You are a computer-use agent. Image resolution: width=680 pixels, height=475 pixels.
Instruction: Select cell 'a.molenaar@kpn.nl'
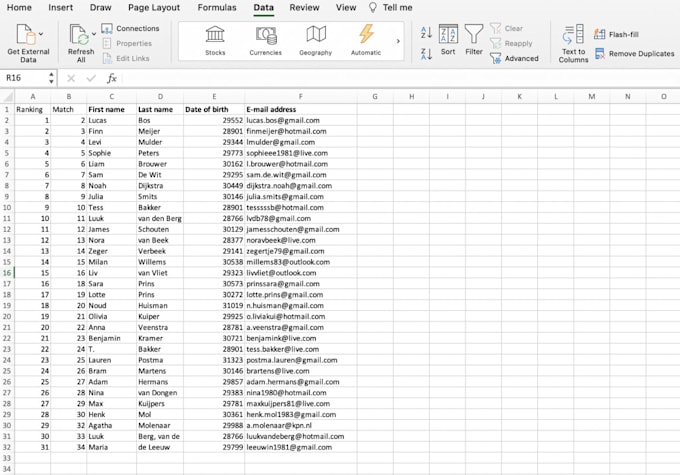pos(301,426)
